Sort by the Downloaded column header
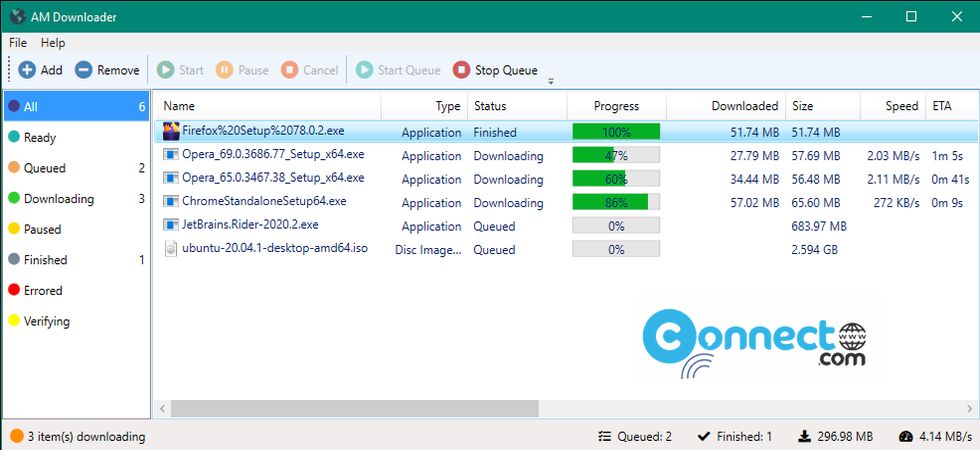The width and height of the screenshot is (980, 450). 726,106
